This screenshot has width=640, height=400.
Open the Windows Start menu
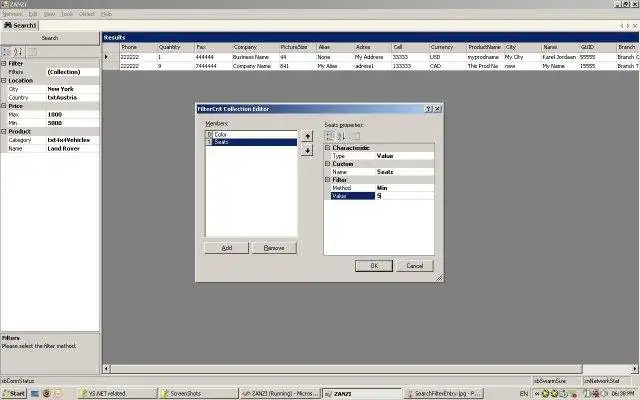coord(14,393)
